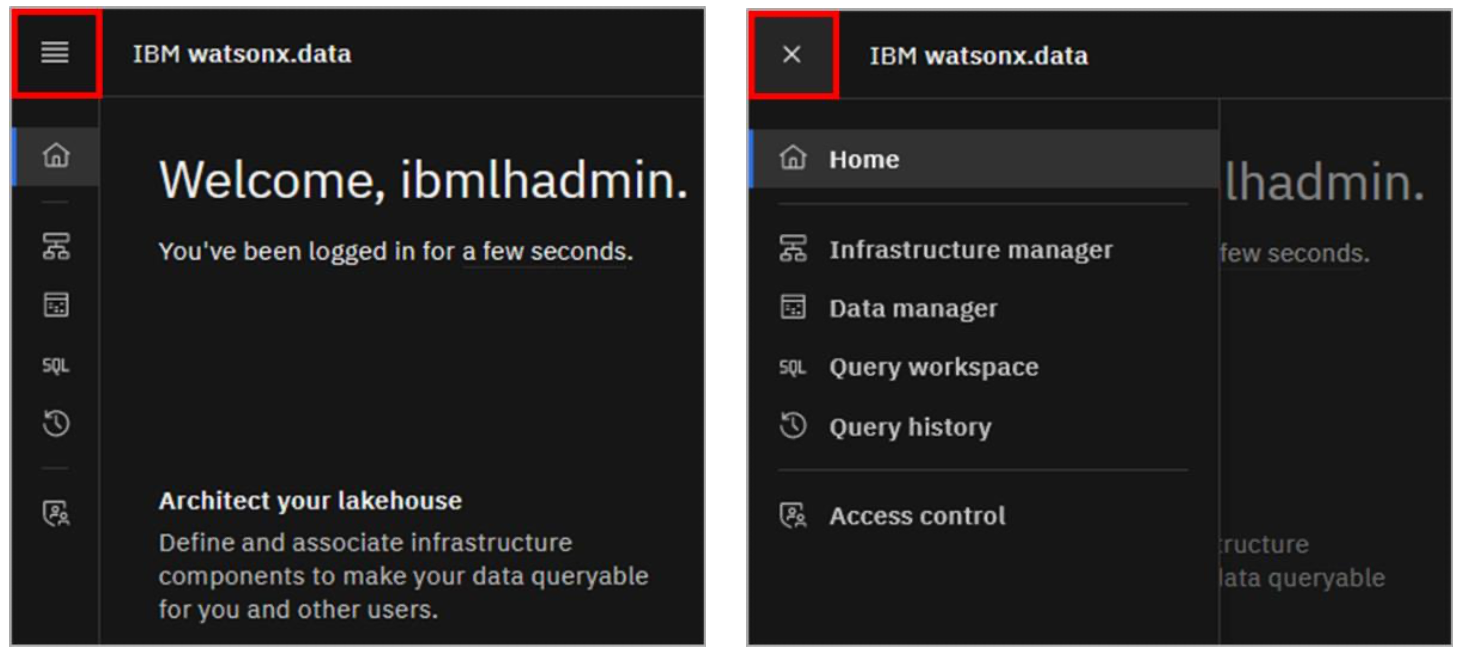This screenshot has height=654, width=1464.
Task: Close the expanded navigation menu with the X
Action: 792,54
